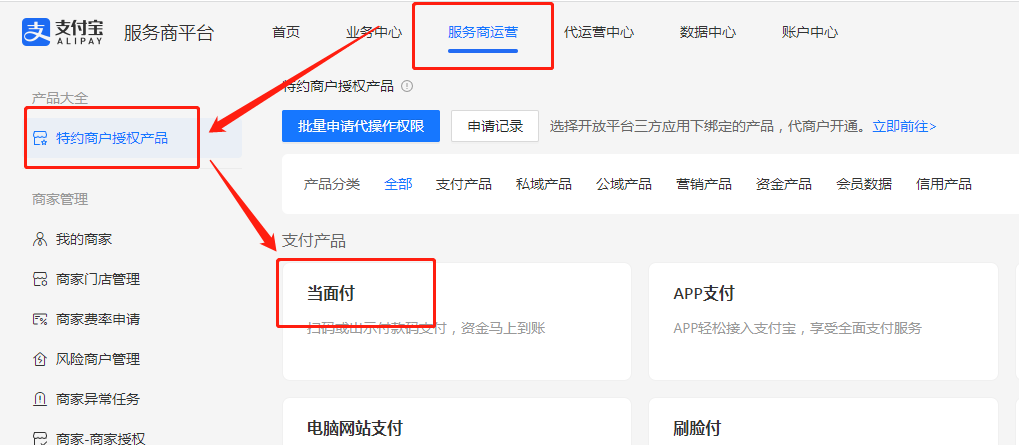Click the 商家费率申请 rate icon
This screenshot has width=1019, height=445.
click(40, 320)
